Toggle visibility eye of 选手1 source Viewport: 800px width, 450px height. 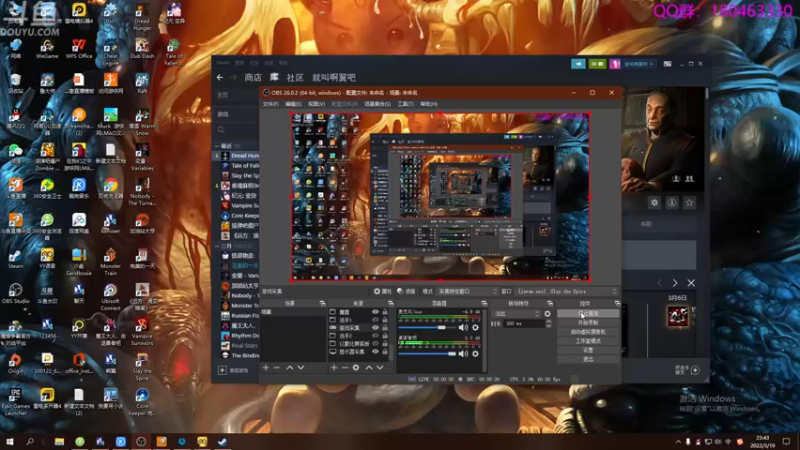376,320
